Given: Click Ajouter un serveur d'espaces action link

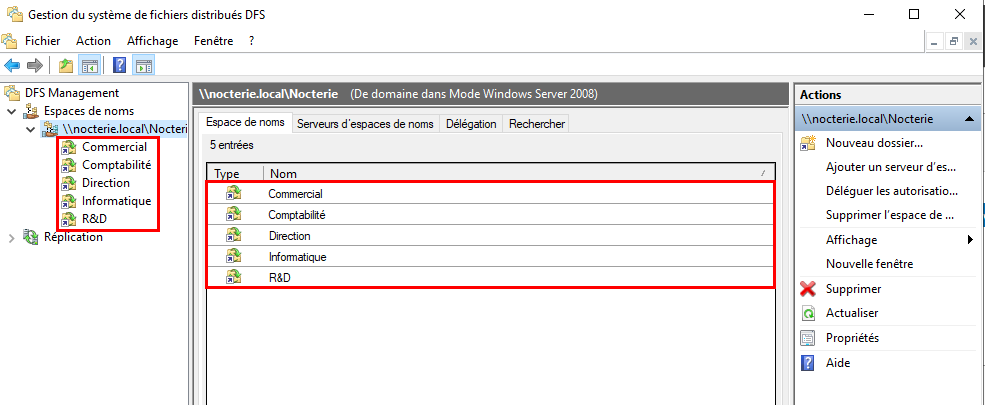Looking at the screenshot, I should pos(891,167).
